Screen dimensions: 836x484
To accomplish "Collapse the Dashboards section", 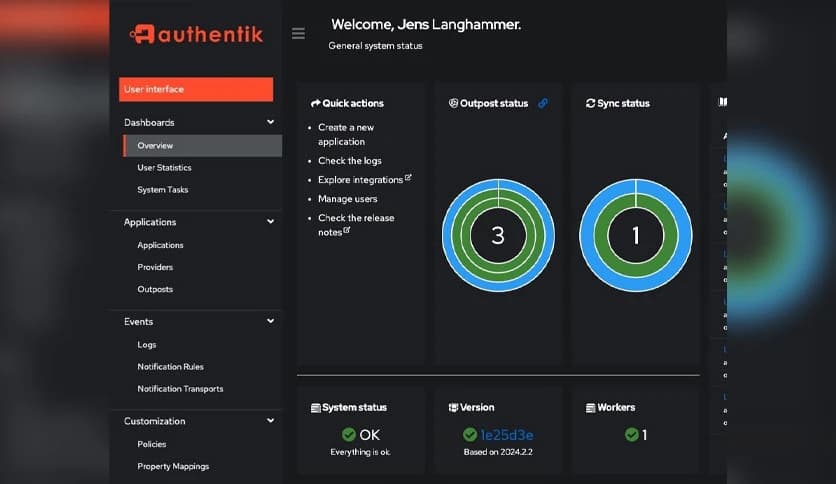I will (x=270, y=122).
